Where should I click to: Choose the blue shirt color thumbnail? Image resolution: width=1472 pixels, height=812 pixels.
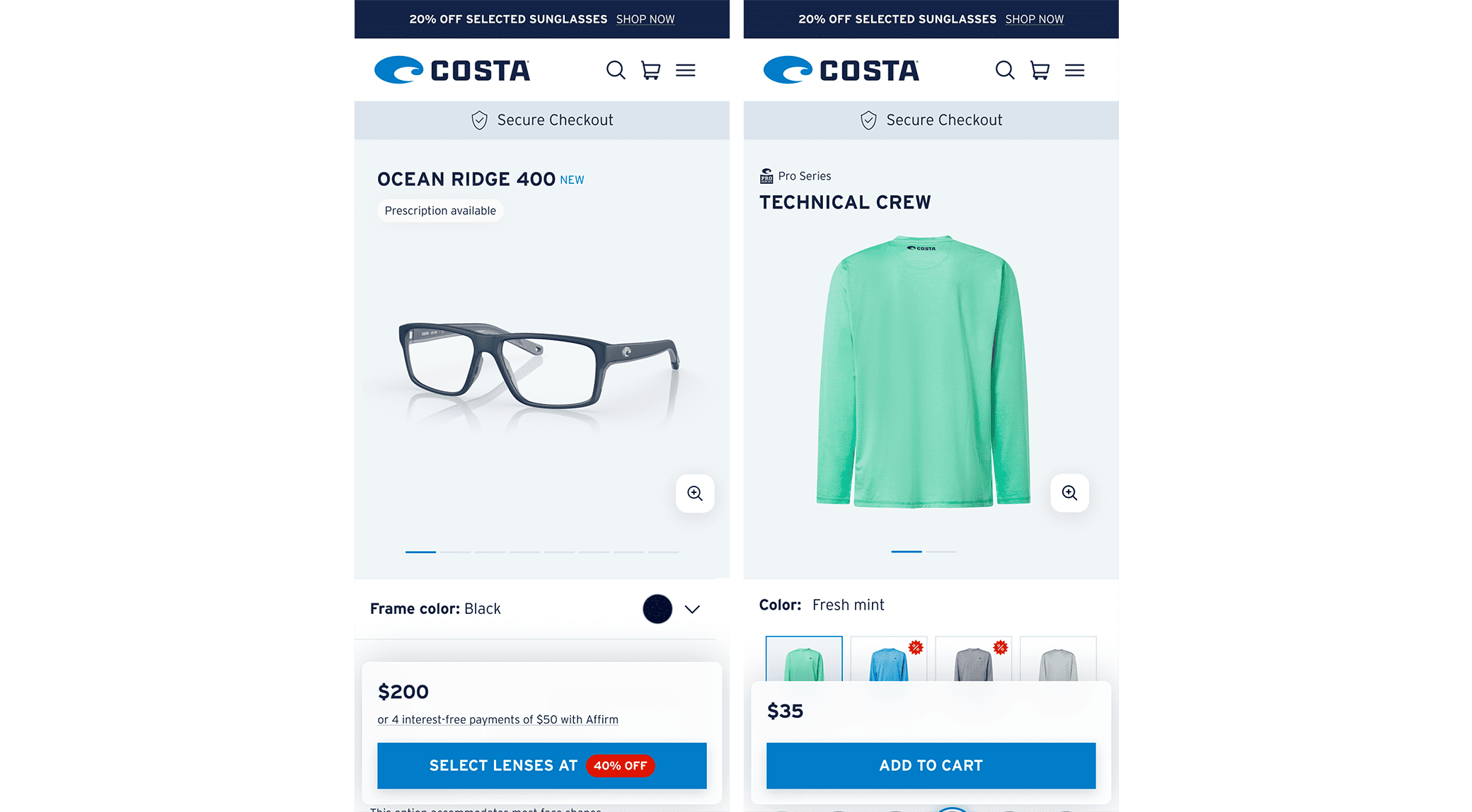[889, 659]
